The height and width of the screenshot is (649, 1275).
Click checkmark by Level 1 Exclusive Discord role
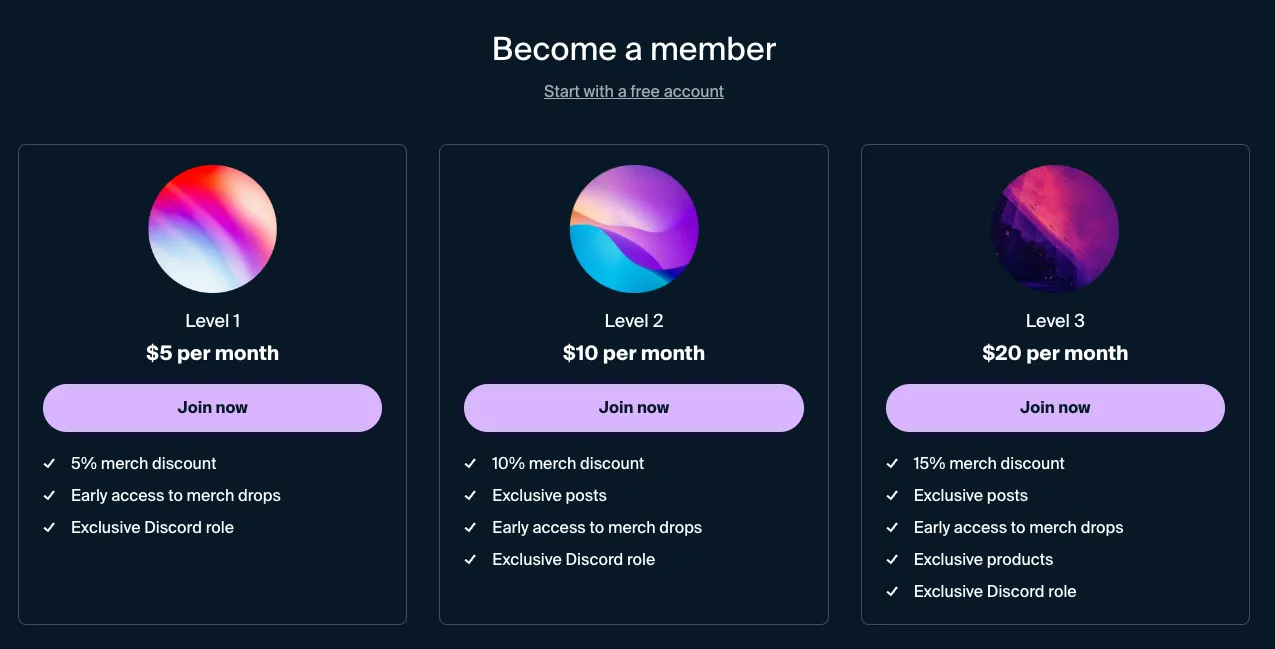pyautogui.click(x=49, y=528)
